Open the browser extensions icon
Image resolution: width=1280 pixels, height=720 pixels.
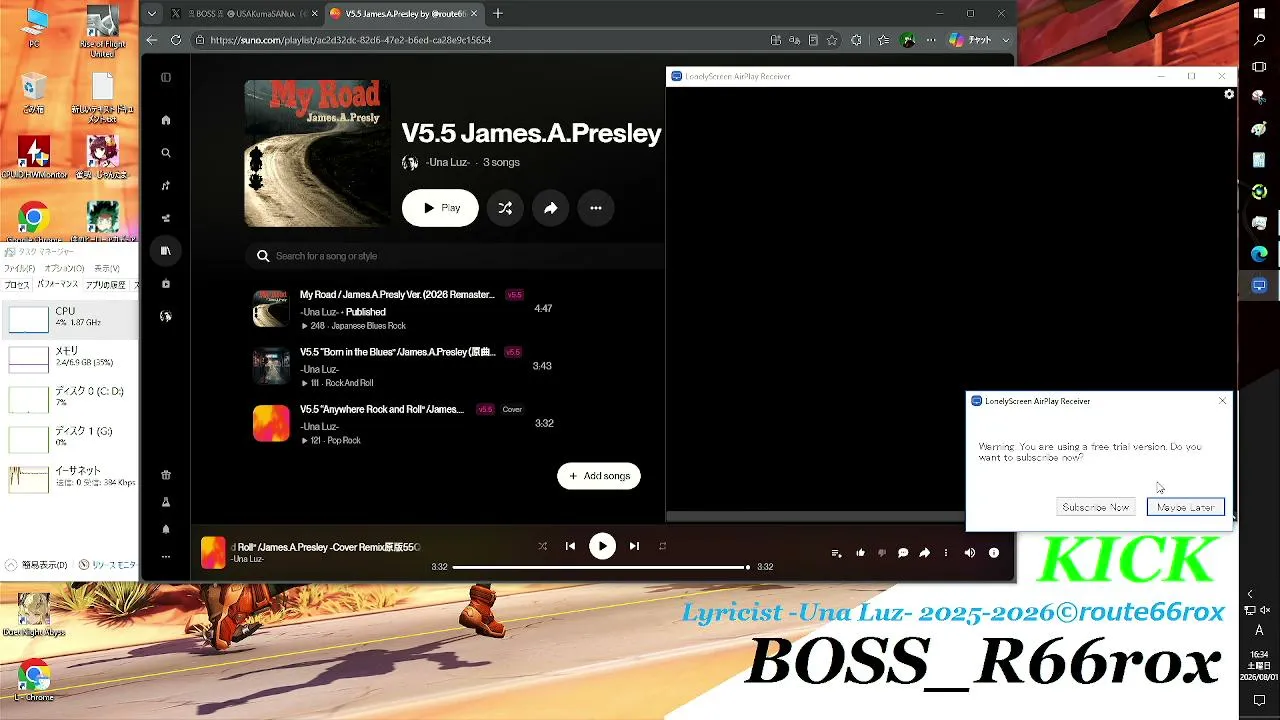856,40
